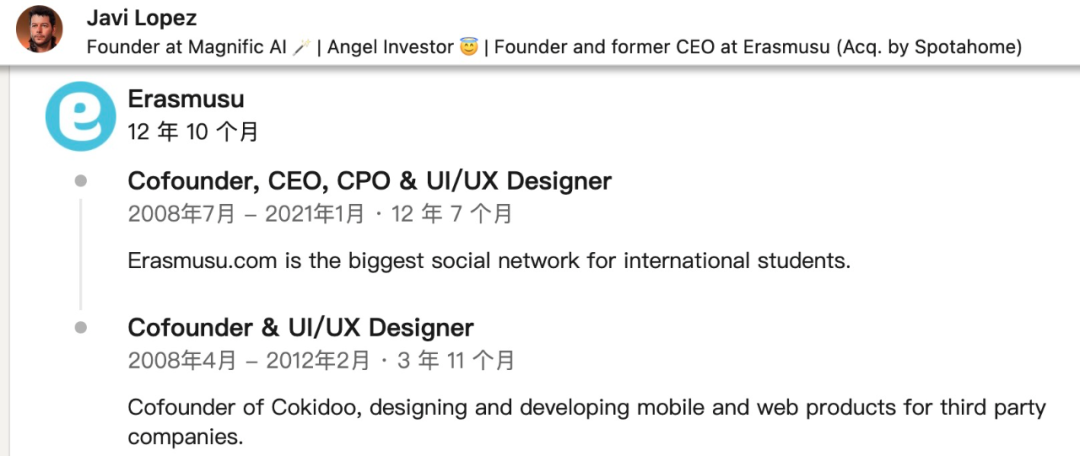Click the Javi Lopez name header

[x=141, y=18]
